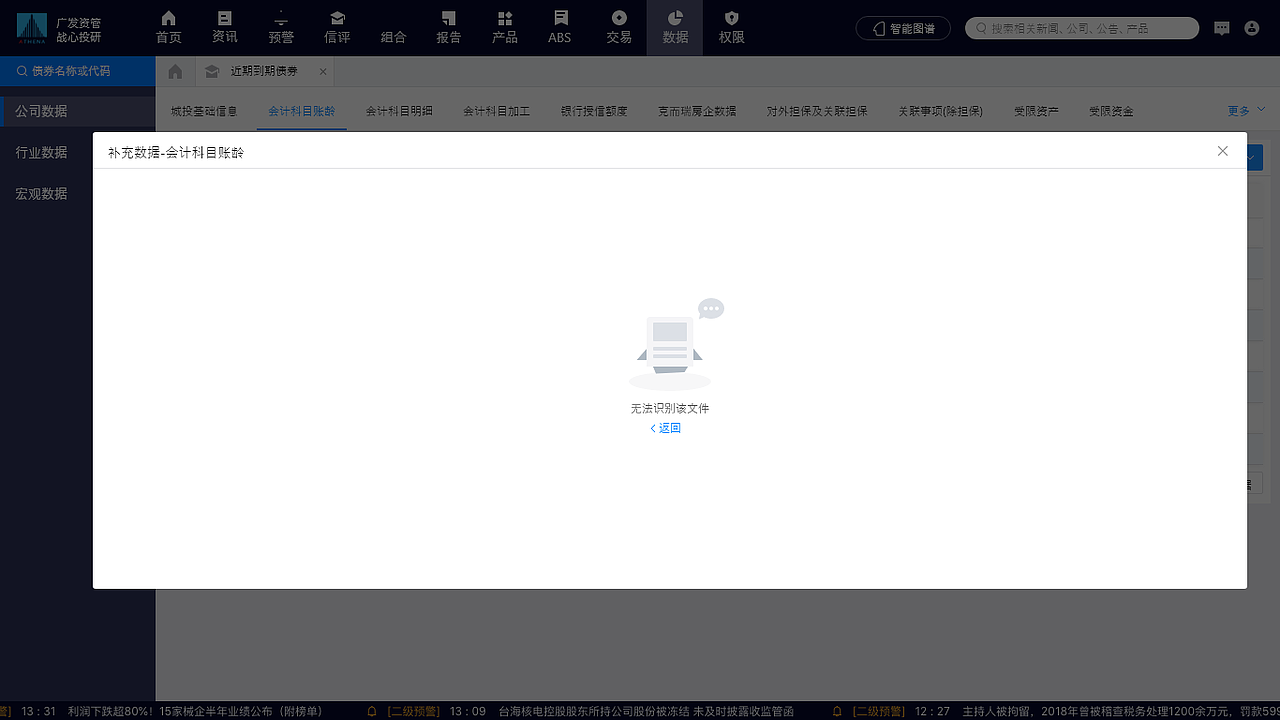Click the user account avatar icon
This screenshot has width=1280, height=720.
[1252, 28]
